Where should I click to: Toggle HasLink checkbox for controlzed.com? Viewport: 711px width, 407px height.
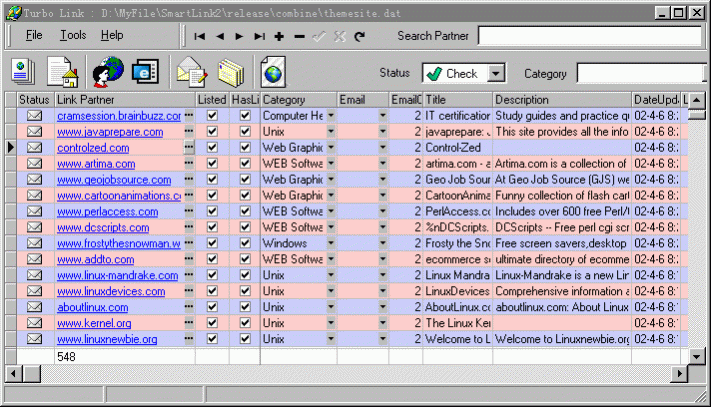(245, 148)
